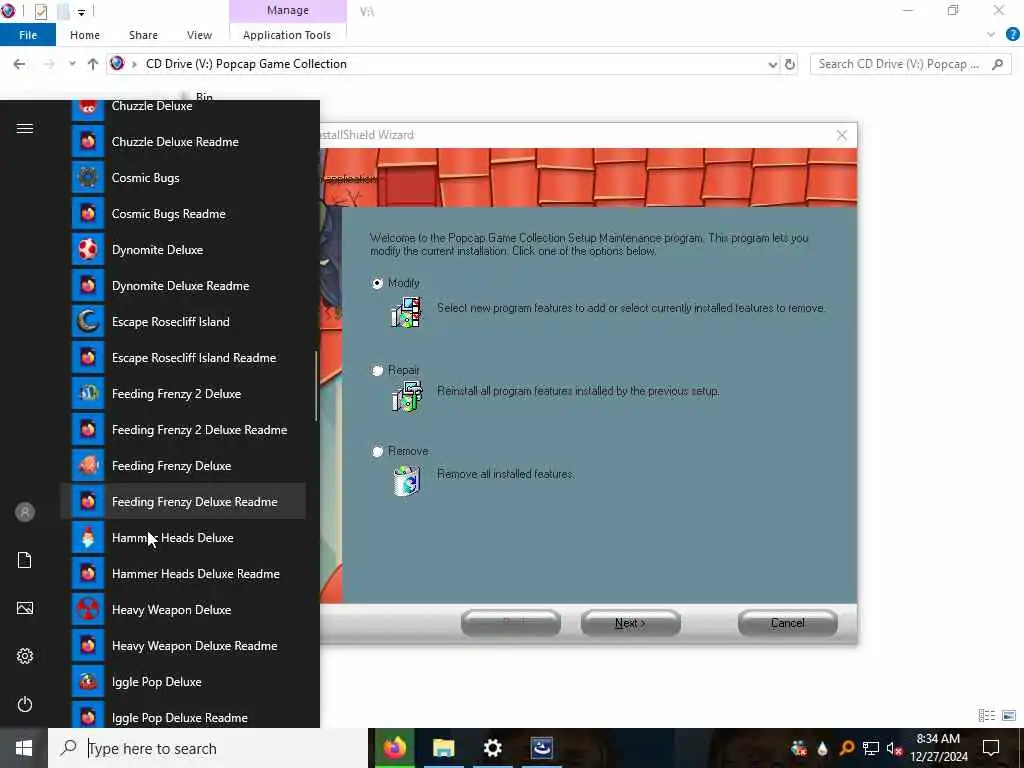The width and height of the screenshot is (1024, 768).
Task: Click the Dynomite Deluxe Readme icon
Action: click(x=88, y=285)
